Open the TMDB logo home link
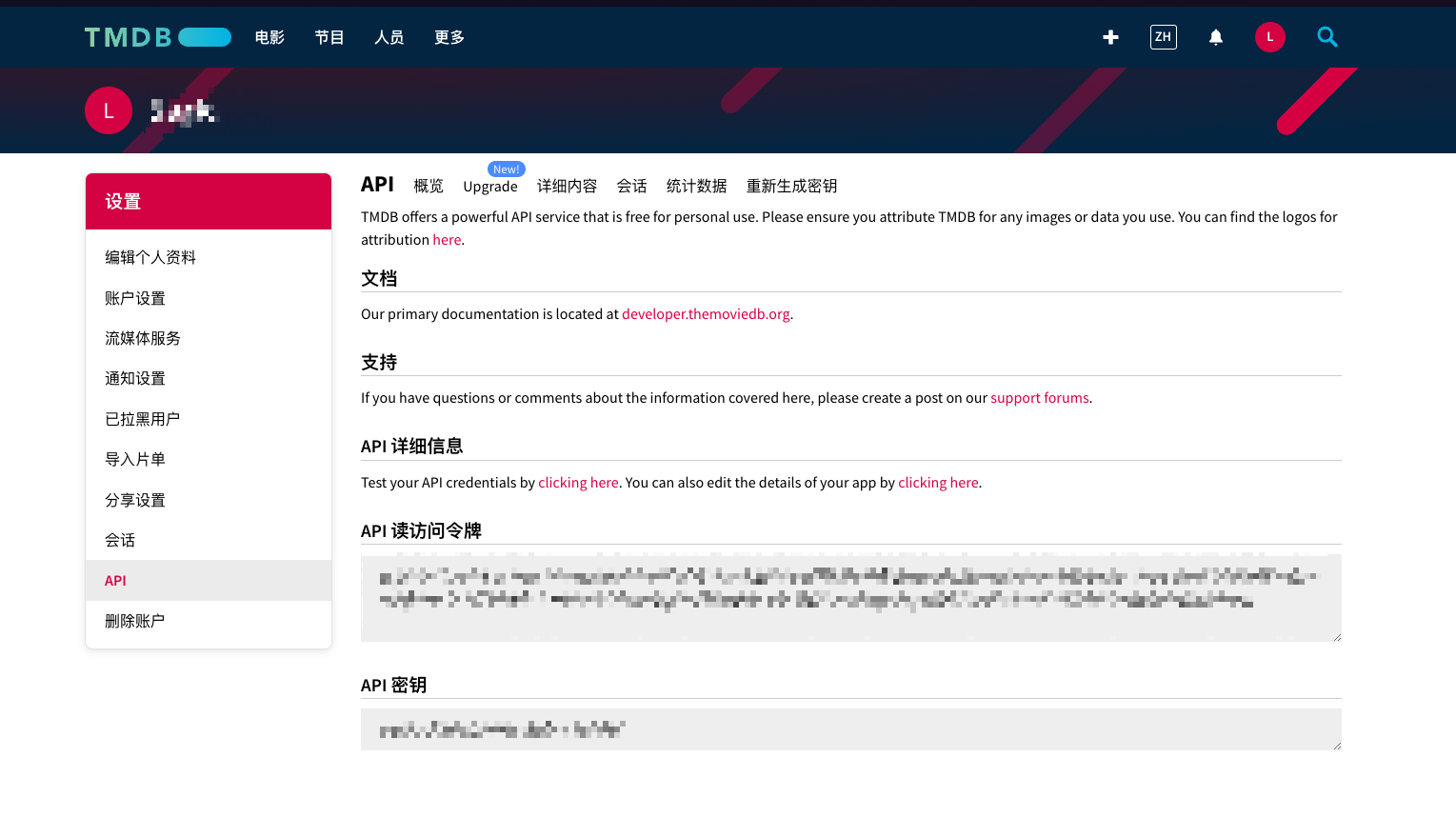The height and width of the screenshot is (837, 1456). click(158, 37)
